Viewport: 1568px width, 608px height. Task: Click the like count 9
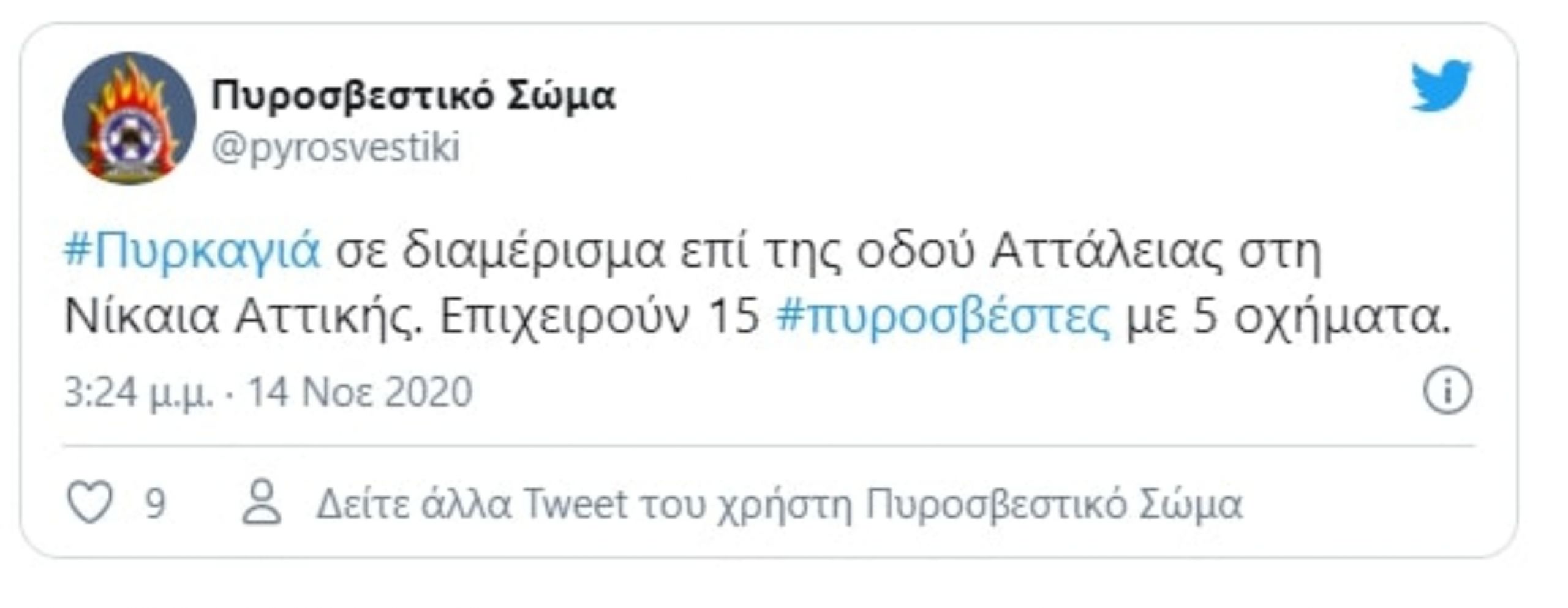(155, 504)
